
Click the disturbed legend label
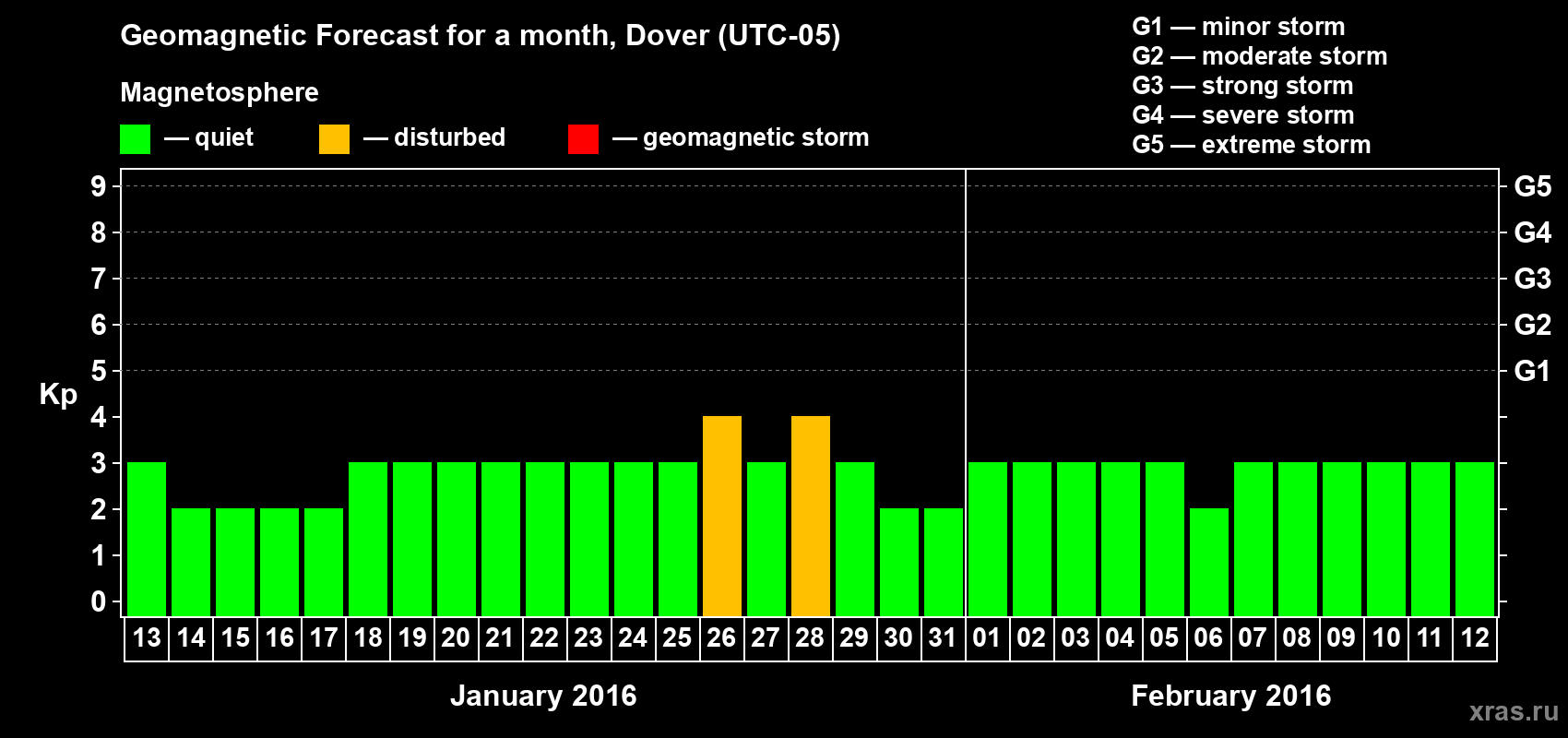point(449,137)
